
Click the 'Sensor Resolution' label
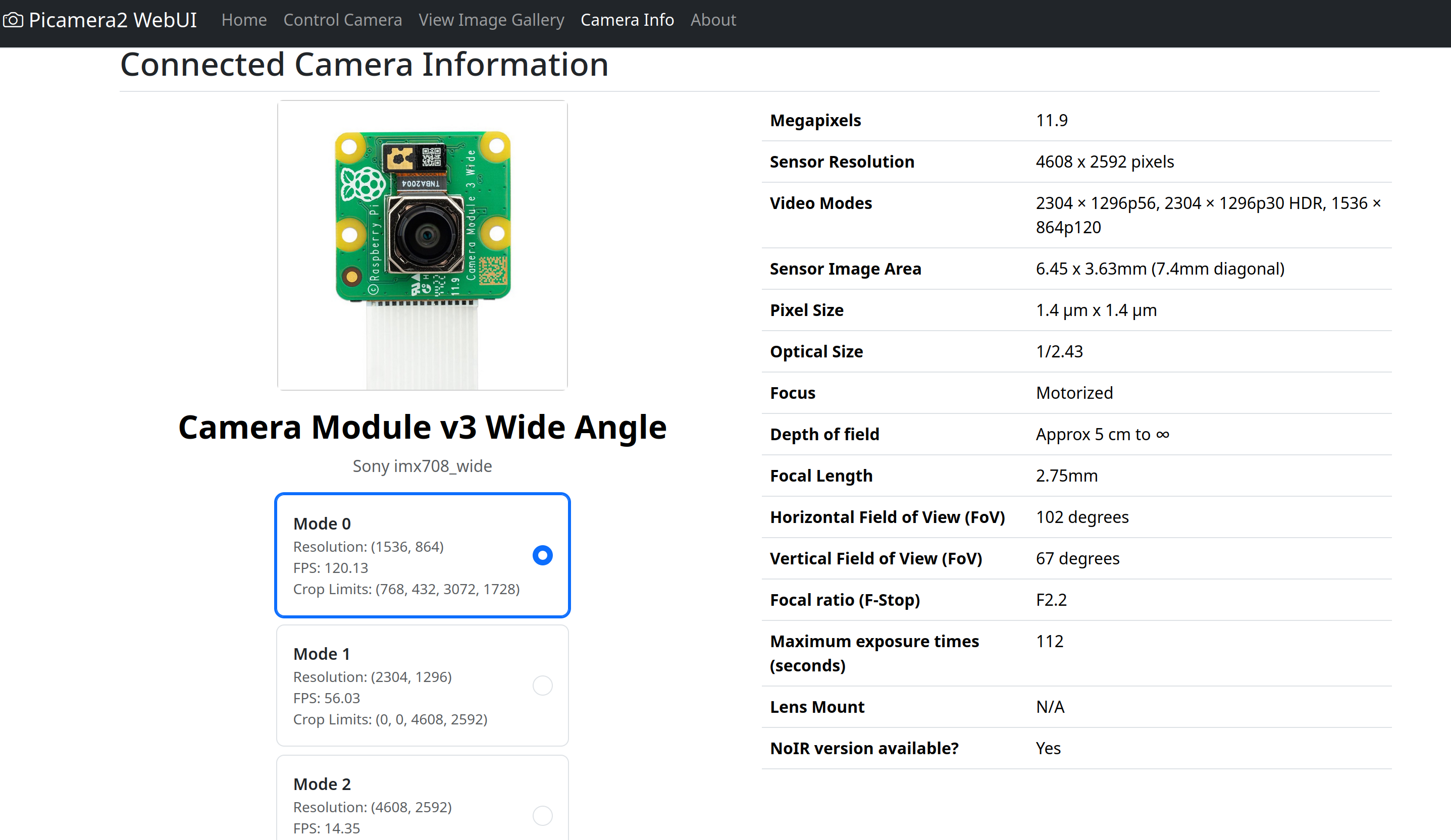pyautogui.click(x=842, y=162)
